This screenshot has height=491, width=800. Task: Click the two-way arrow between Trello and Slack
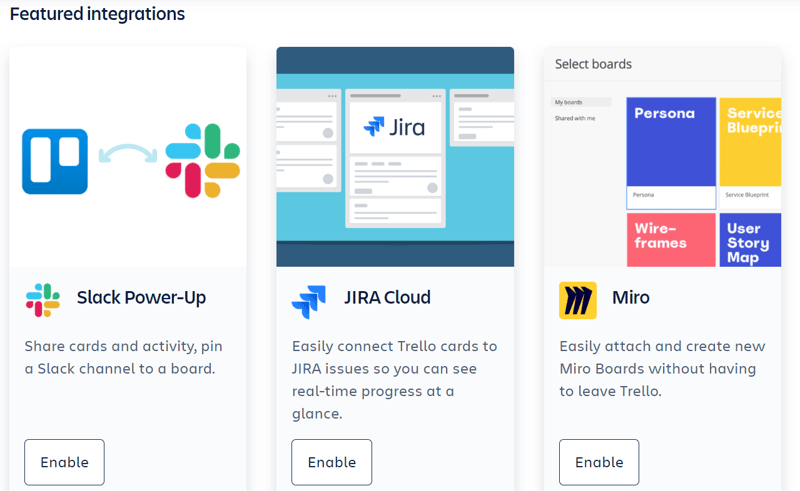(128, 153)
